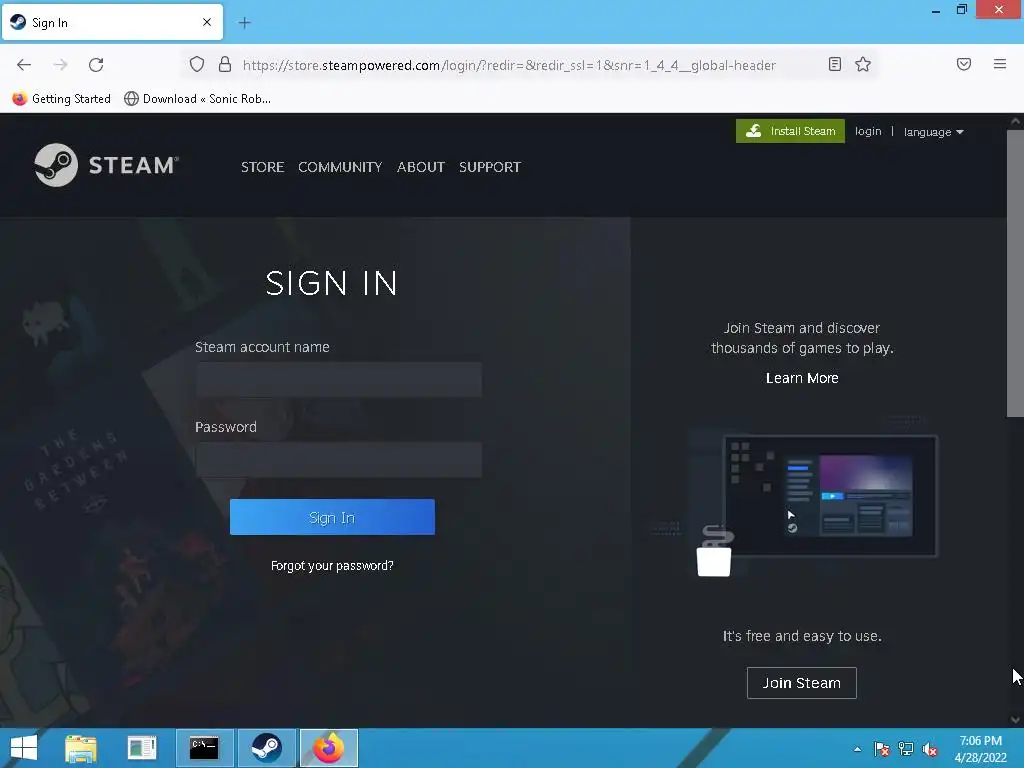Expand the language dropdown
This screenshot has height=768, width=1024.
click(x=933, y=132)
